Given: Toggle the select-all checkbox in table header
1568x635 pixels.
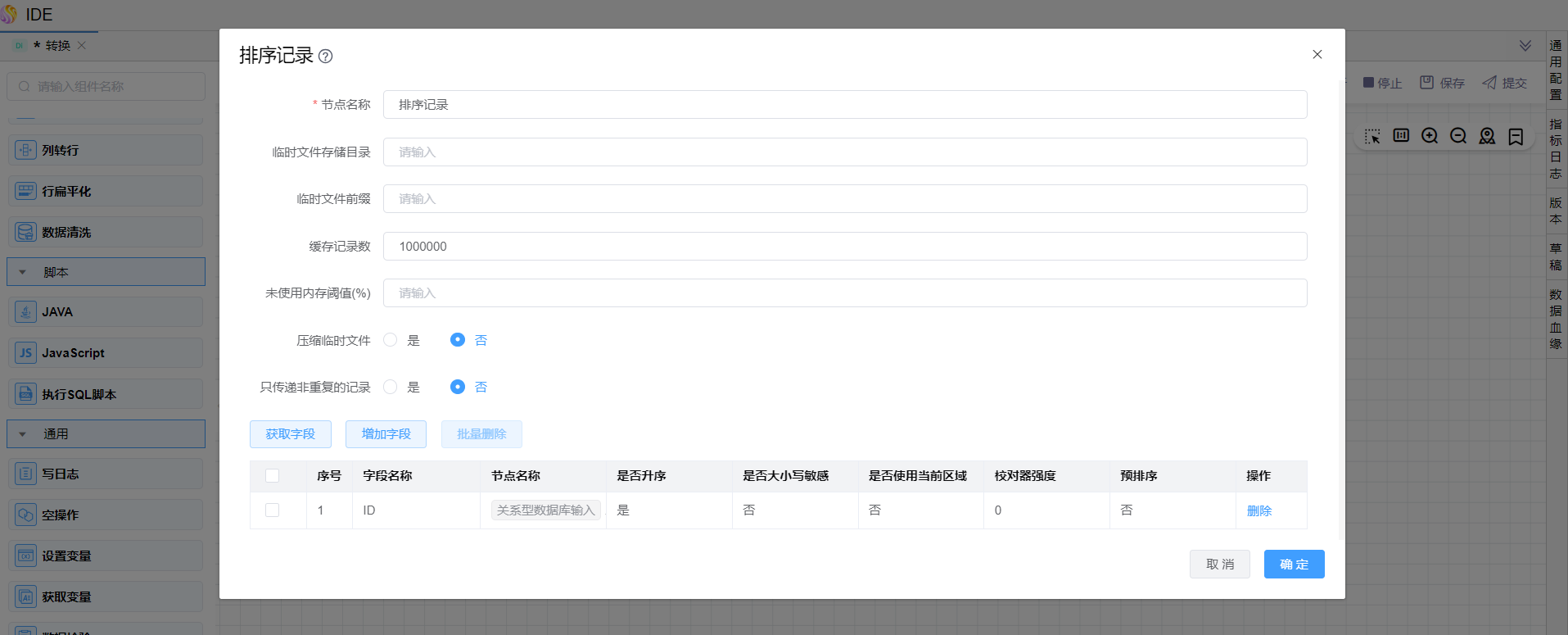Looking at the screenshot, I should pos(273,476).
